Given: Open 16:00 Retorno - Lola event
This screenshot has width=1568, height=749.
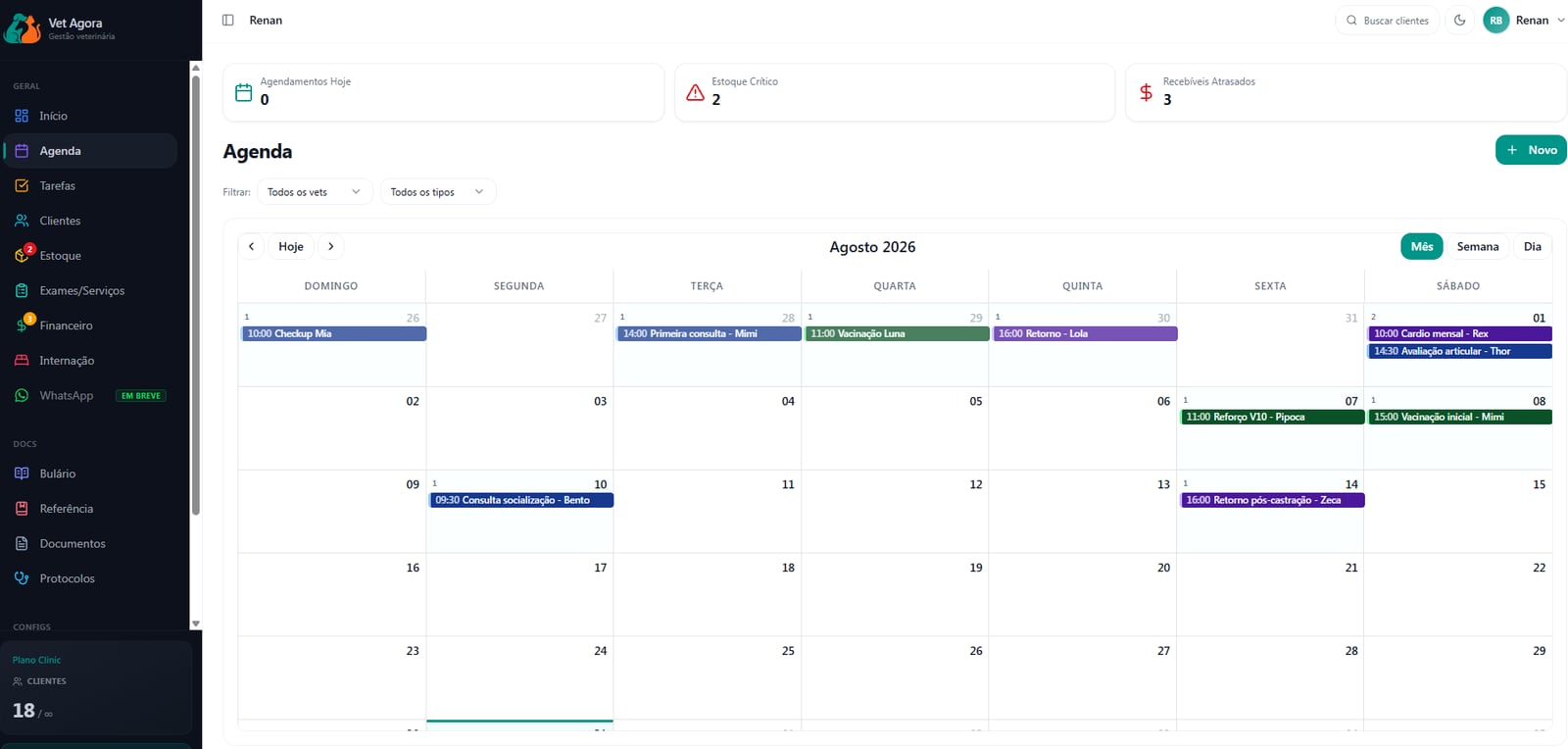Looking at the screenshot, I should point(1086,333).
